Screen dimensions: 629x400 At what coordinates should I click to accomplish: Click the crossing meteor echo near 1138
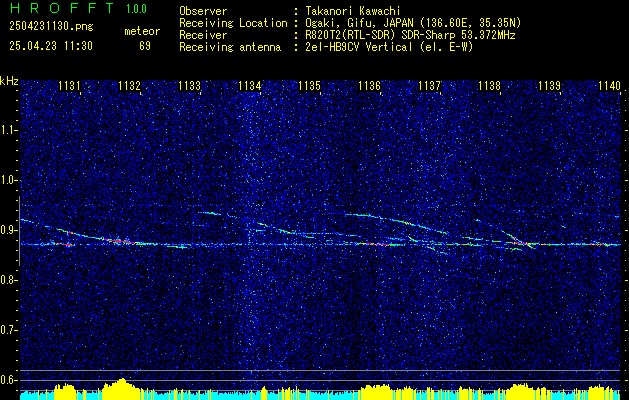pos(519,240)
